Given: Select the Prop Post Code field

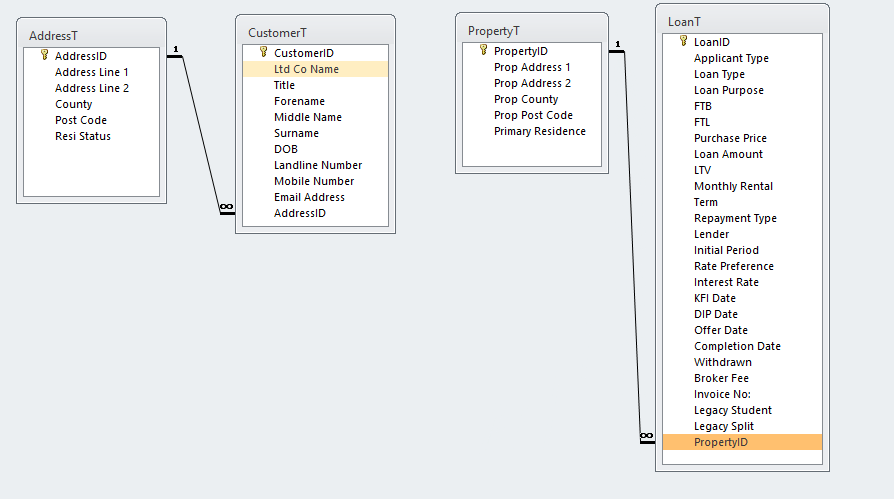Looking at the screenshot, I should point(532,115).
